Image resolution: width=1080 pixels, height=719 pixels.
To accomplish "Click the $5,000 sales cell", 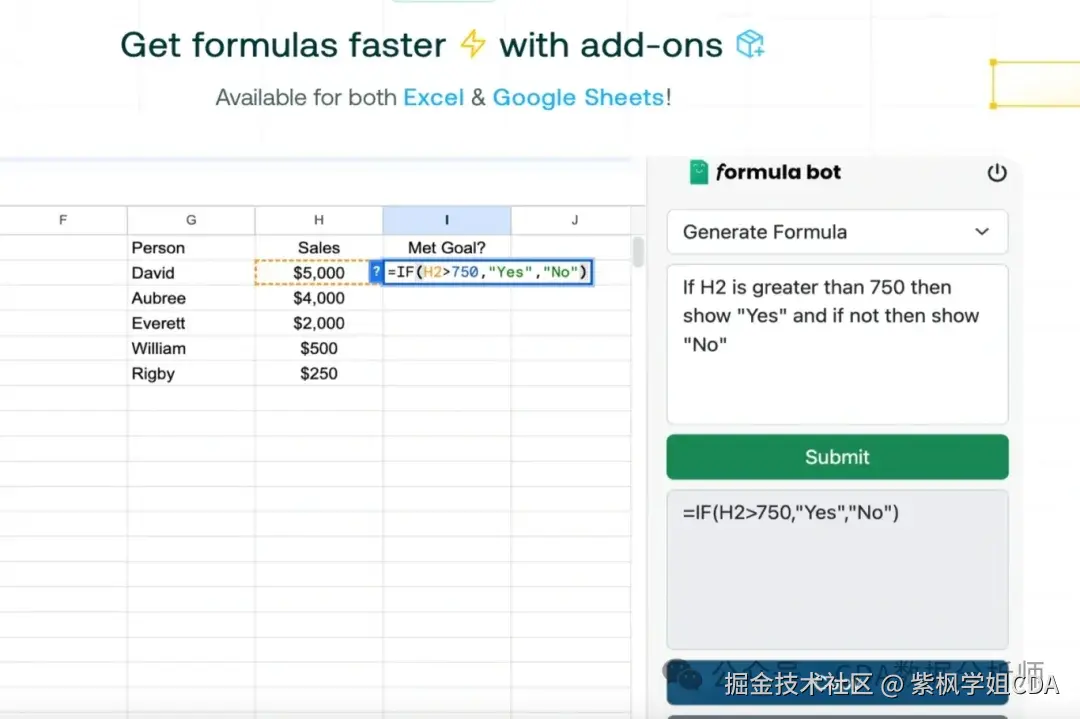I will (x=319, y=273).
